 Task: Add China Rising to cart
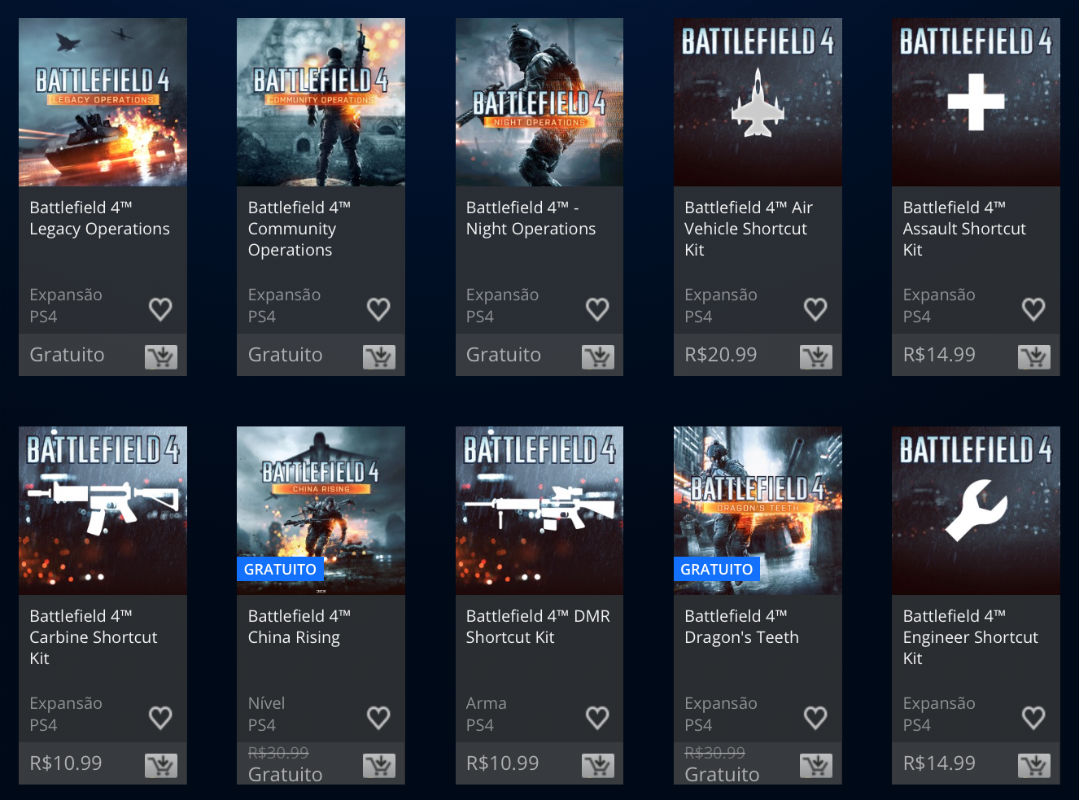pyautogui.click(x=379, y=765)
